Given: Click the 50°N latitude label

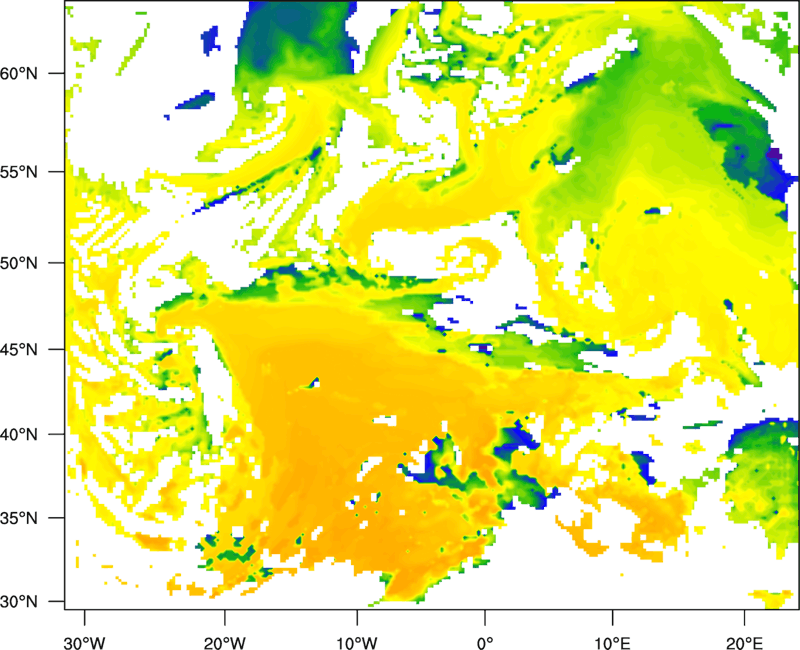Looking at the screenshot, I should [x=19, y=263].
